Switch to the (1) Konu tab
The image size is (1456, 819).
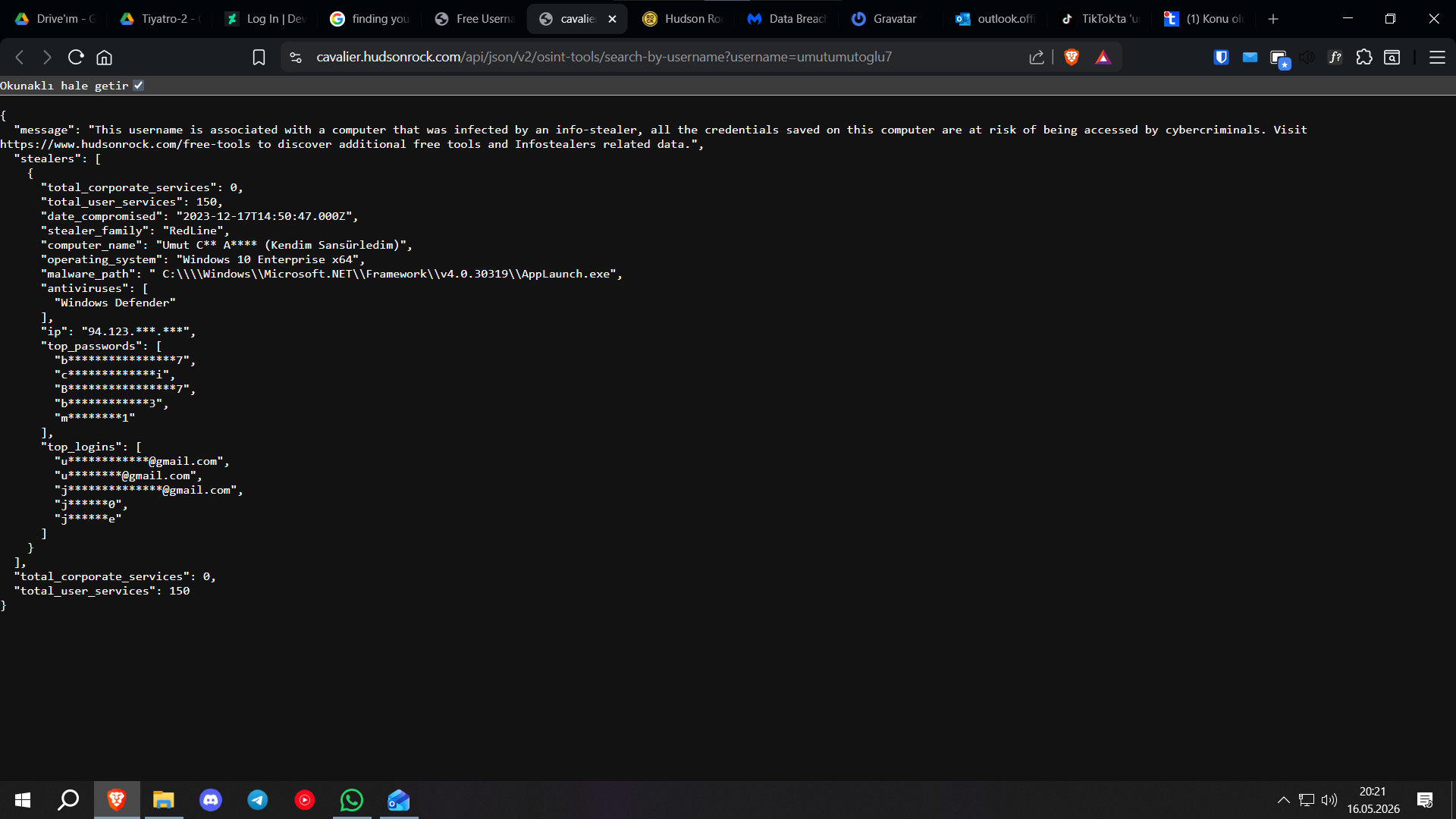click(x=1206, y=19)
